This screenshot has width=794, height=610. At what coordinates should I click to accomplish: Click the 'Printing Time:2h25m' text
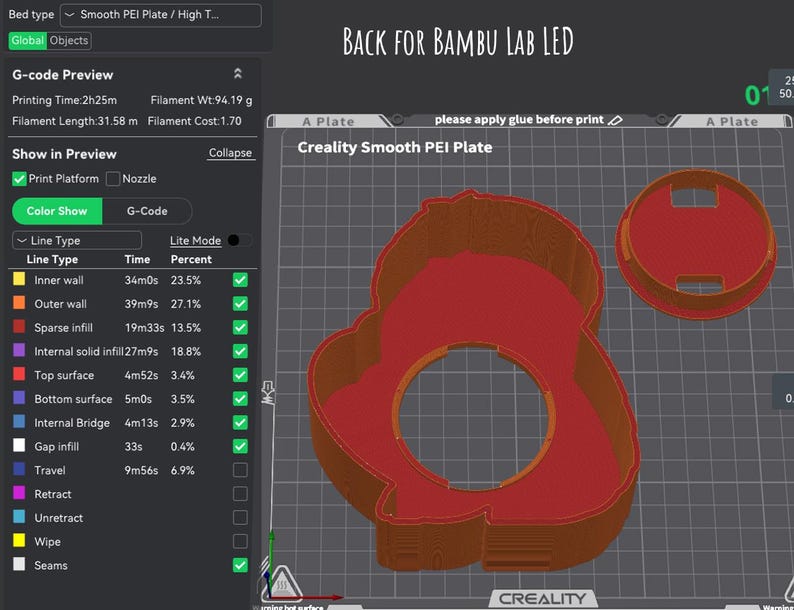click(64, 100)
